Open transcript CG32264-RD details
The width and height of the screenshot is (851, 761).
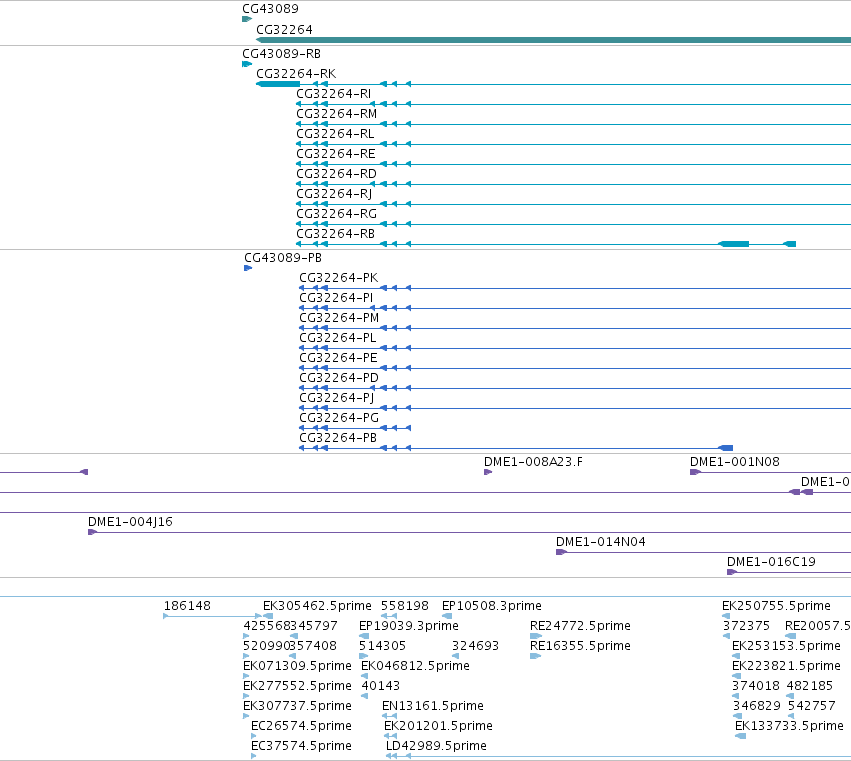click(336, 174)
